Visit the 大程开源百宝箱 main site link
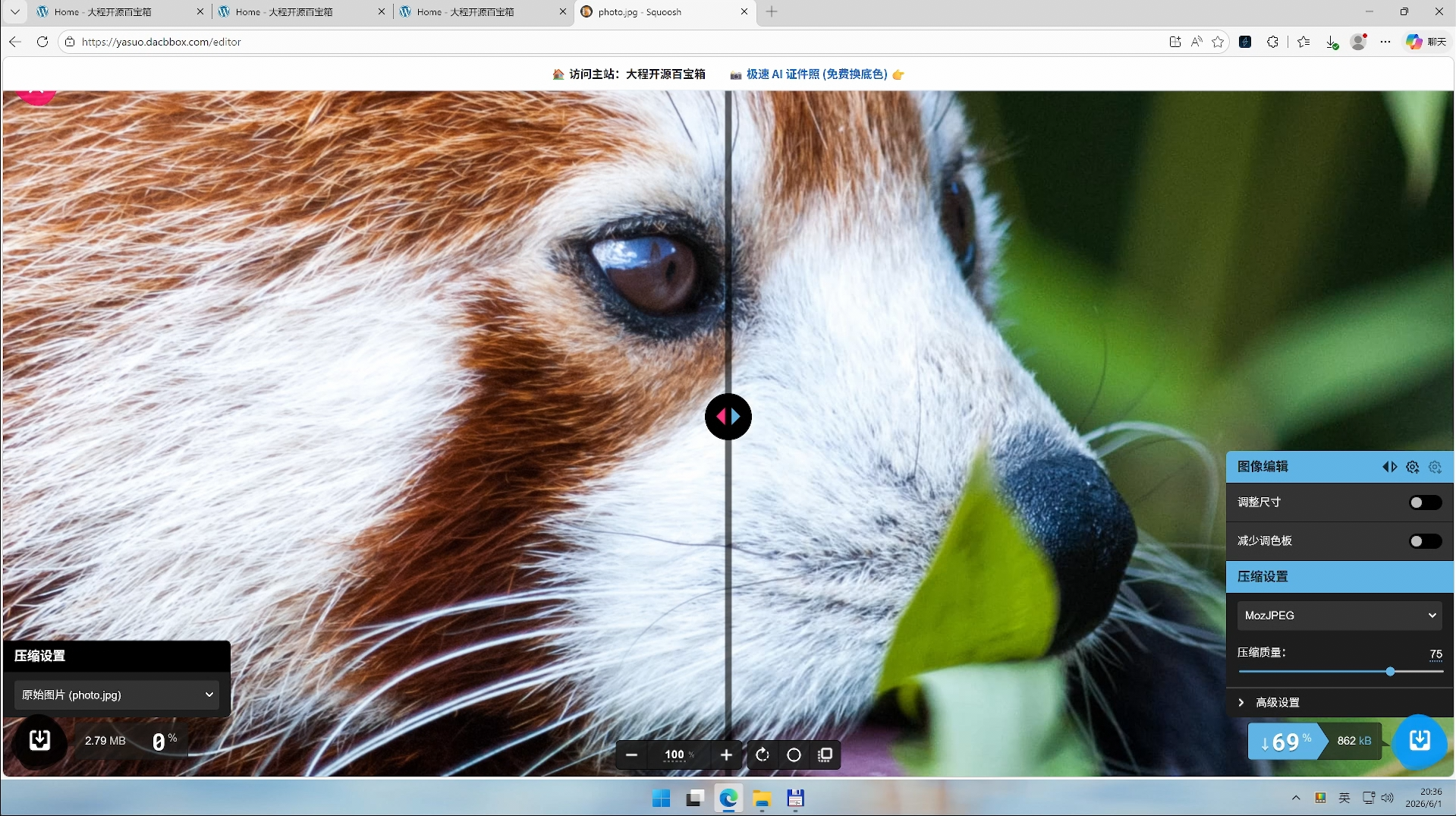Viewport: 1456px width, 816px height. click(x=629, y=74)
